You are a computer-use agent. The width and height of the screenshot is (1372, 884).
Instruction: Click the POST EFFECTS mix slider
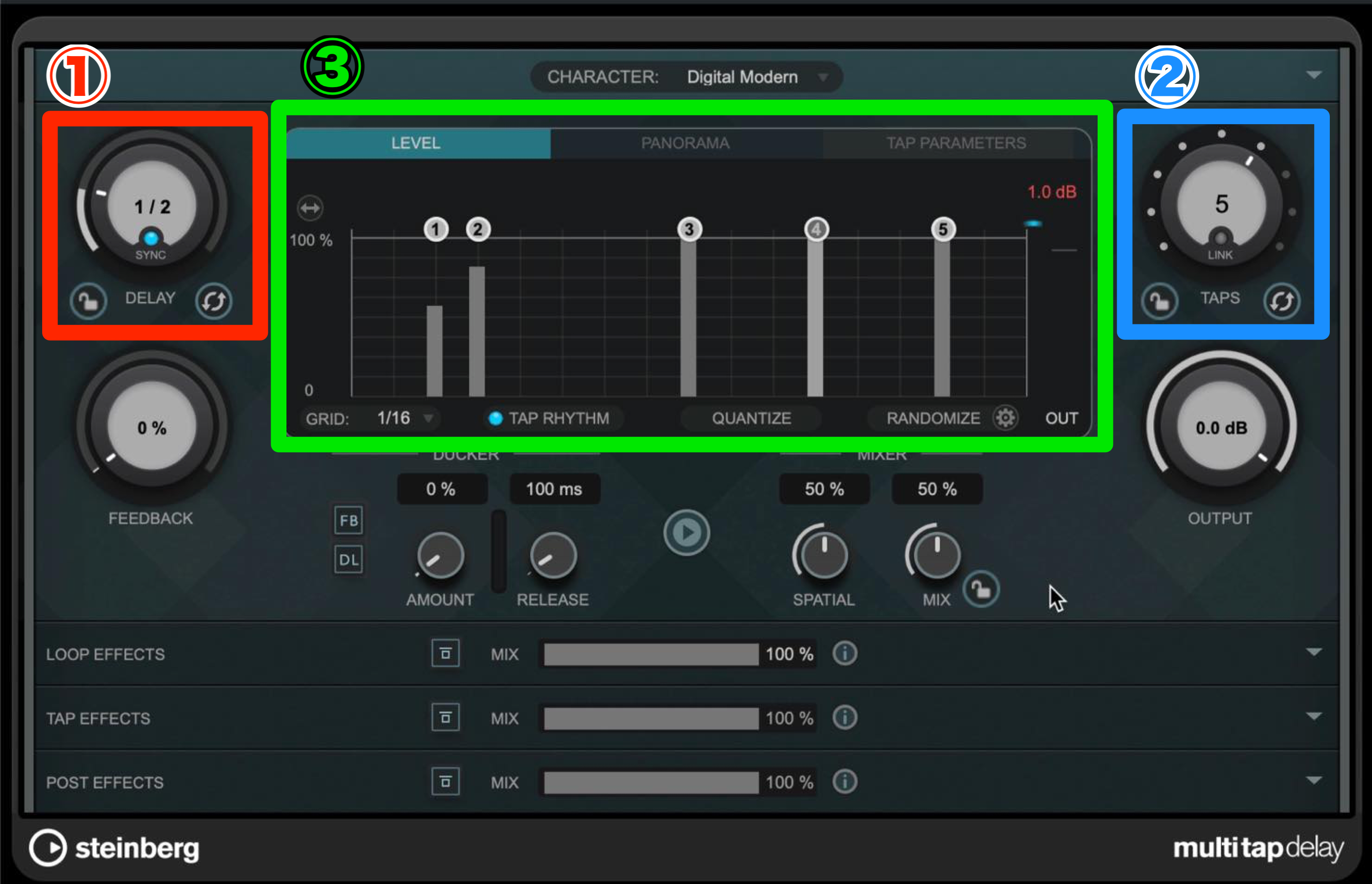tap(651, 783)
